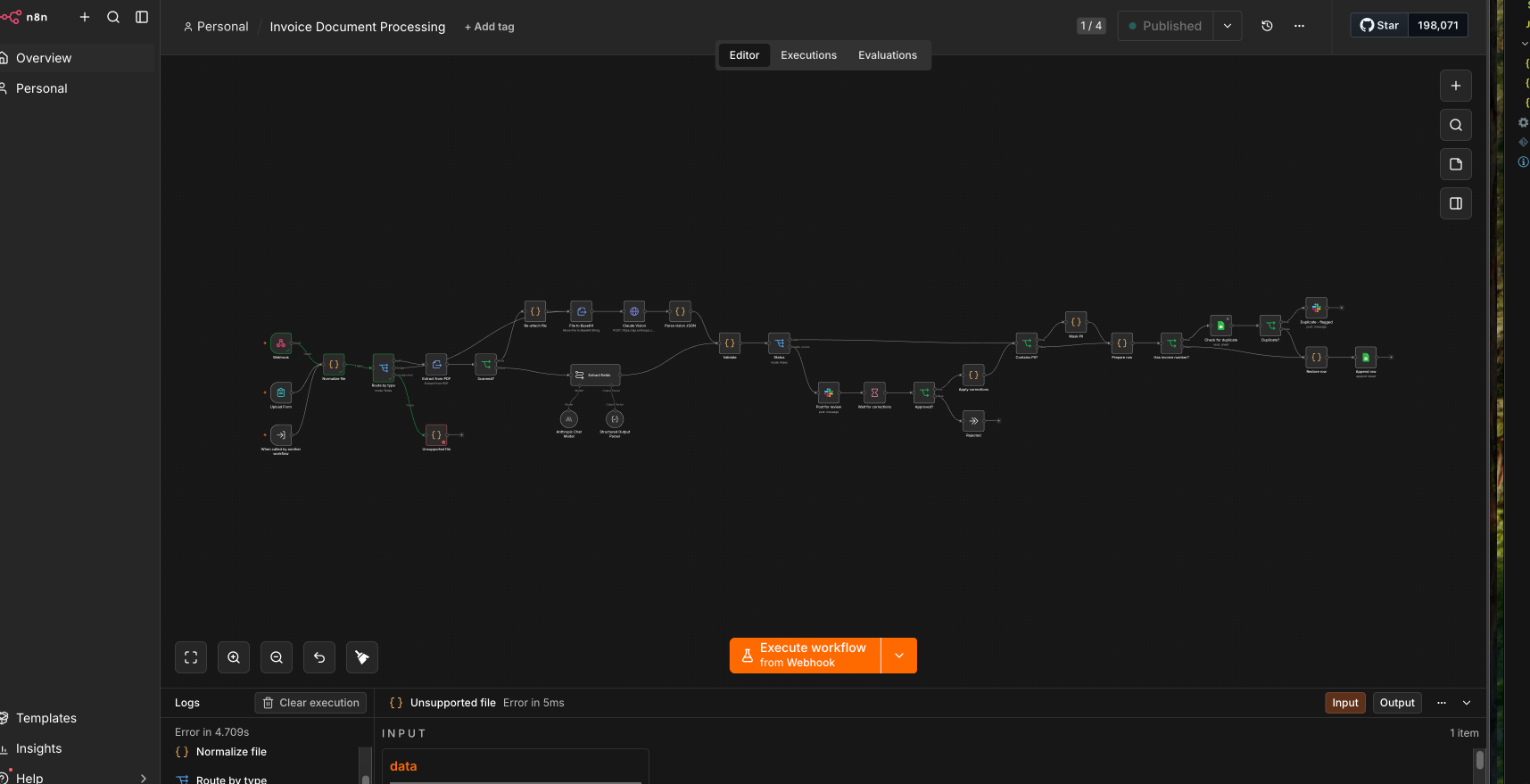Select the Wait for corrections node
Viewport: 1530px width, 784px height.
(874, 392)
